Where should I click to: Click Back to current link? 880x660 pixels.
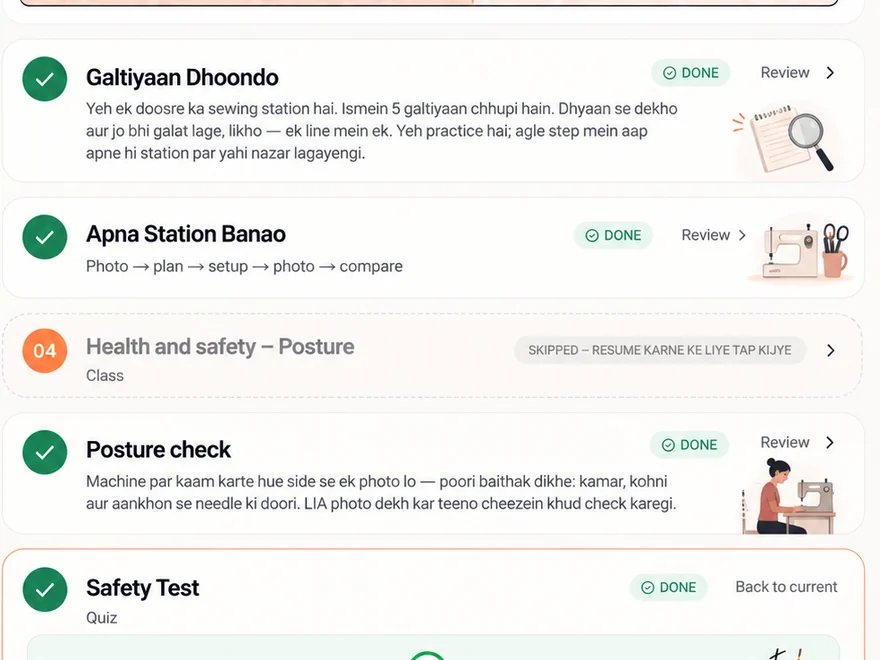coord(786,587)
